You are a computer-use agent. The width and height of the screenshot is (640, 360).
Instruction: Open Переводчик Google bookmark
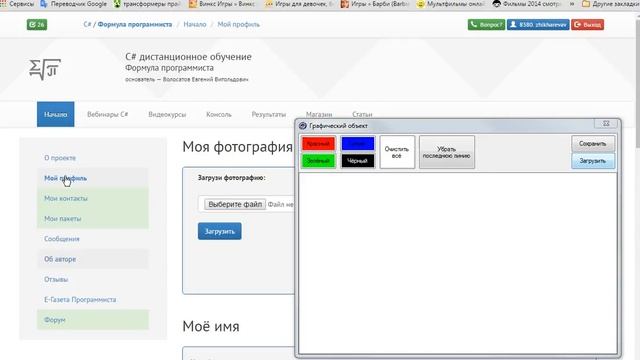point(74,4)
